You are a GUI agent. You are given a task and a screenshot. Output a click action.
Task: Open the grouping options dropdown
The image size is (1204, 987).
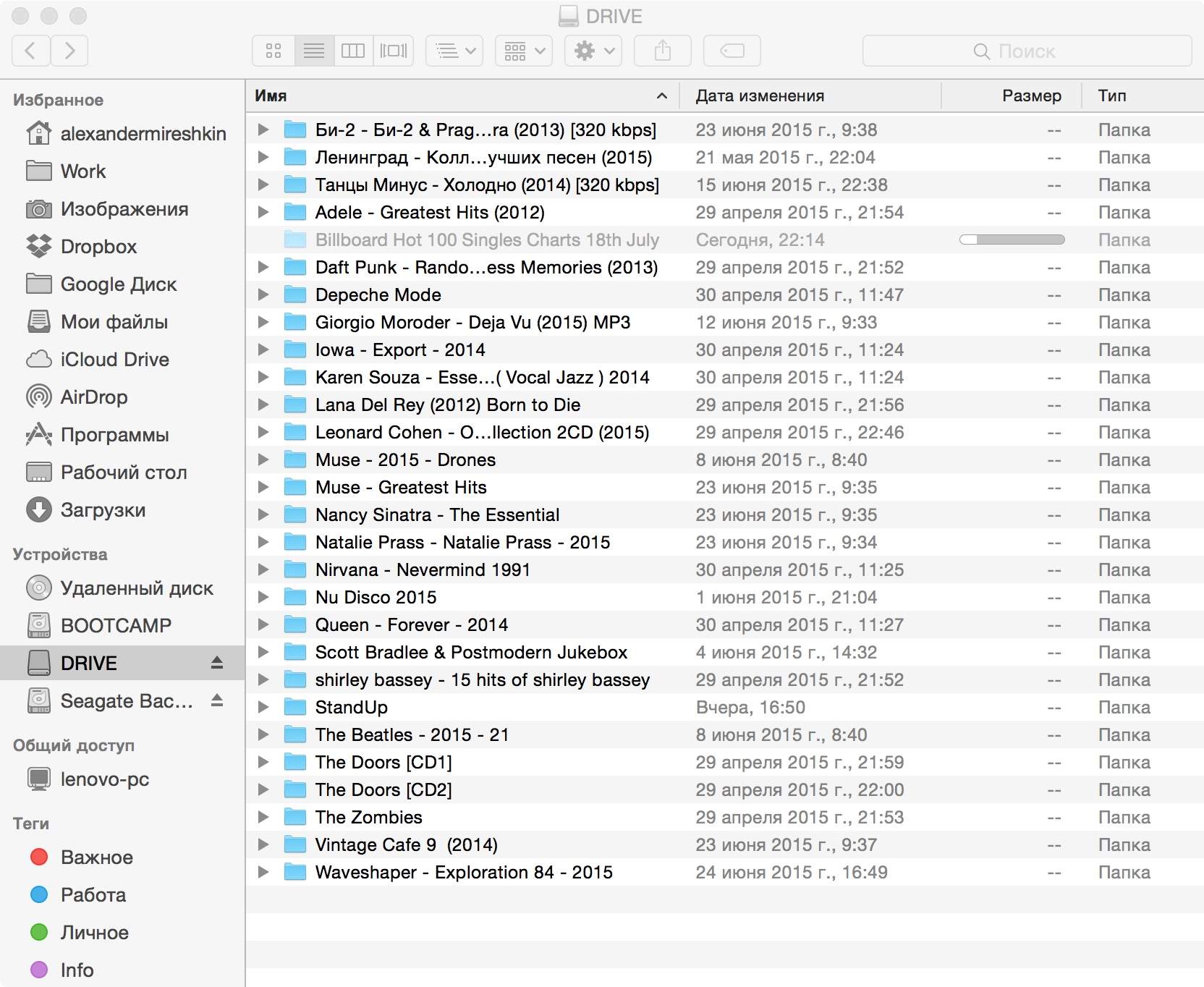coord(524,51)
